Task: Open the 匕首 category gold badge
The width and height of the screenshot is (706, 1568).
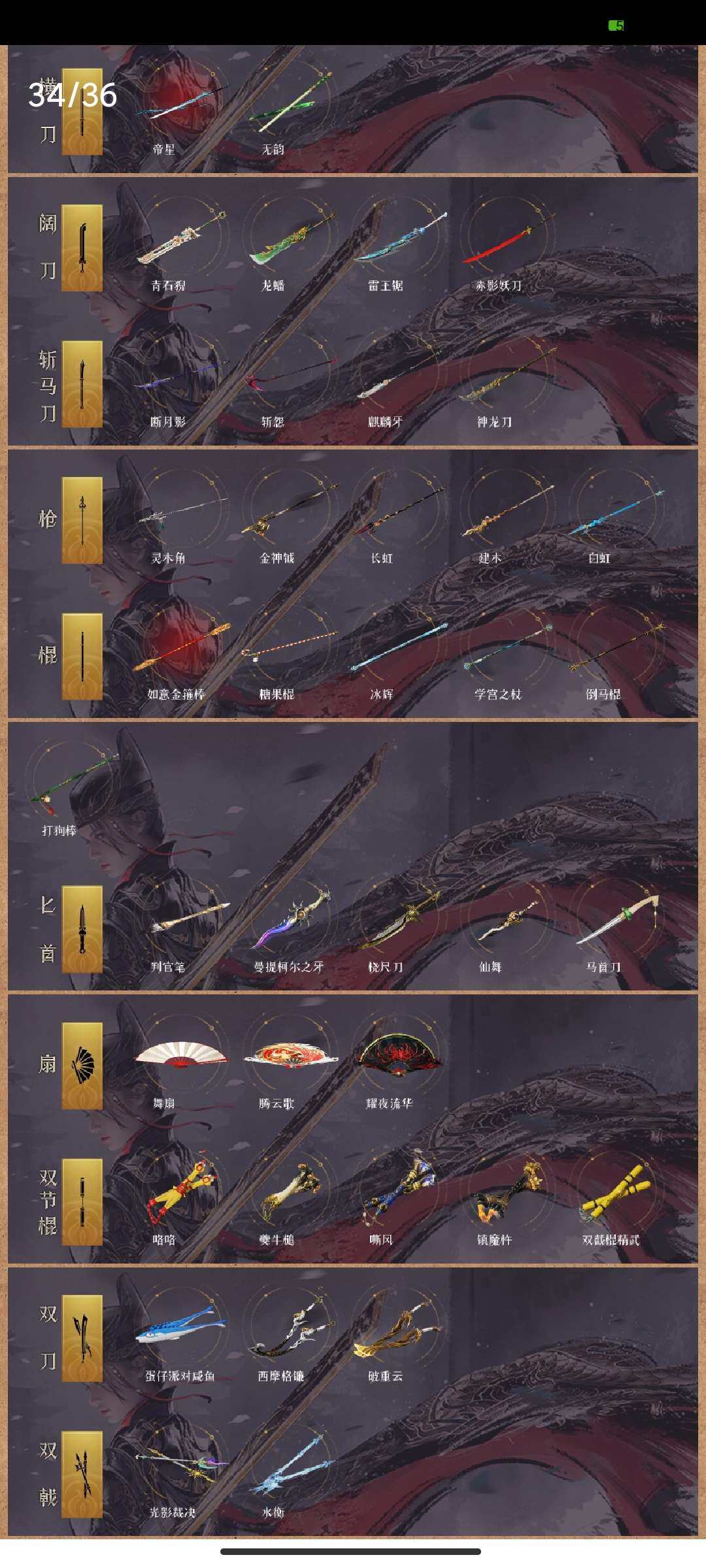Action: [x=82, y=929]
